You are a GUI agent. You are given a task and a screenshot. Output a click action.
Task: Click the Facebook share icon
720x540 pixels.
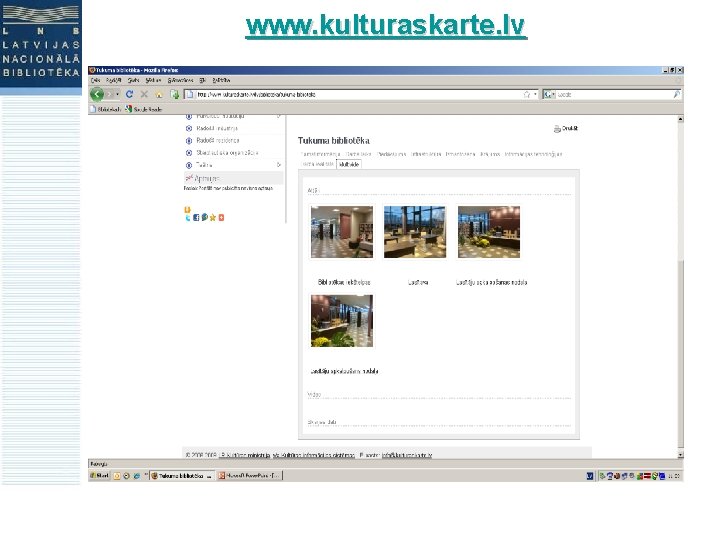point(196,218)
